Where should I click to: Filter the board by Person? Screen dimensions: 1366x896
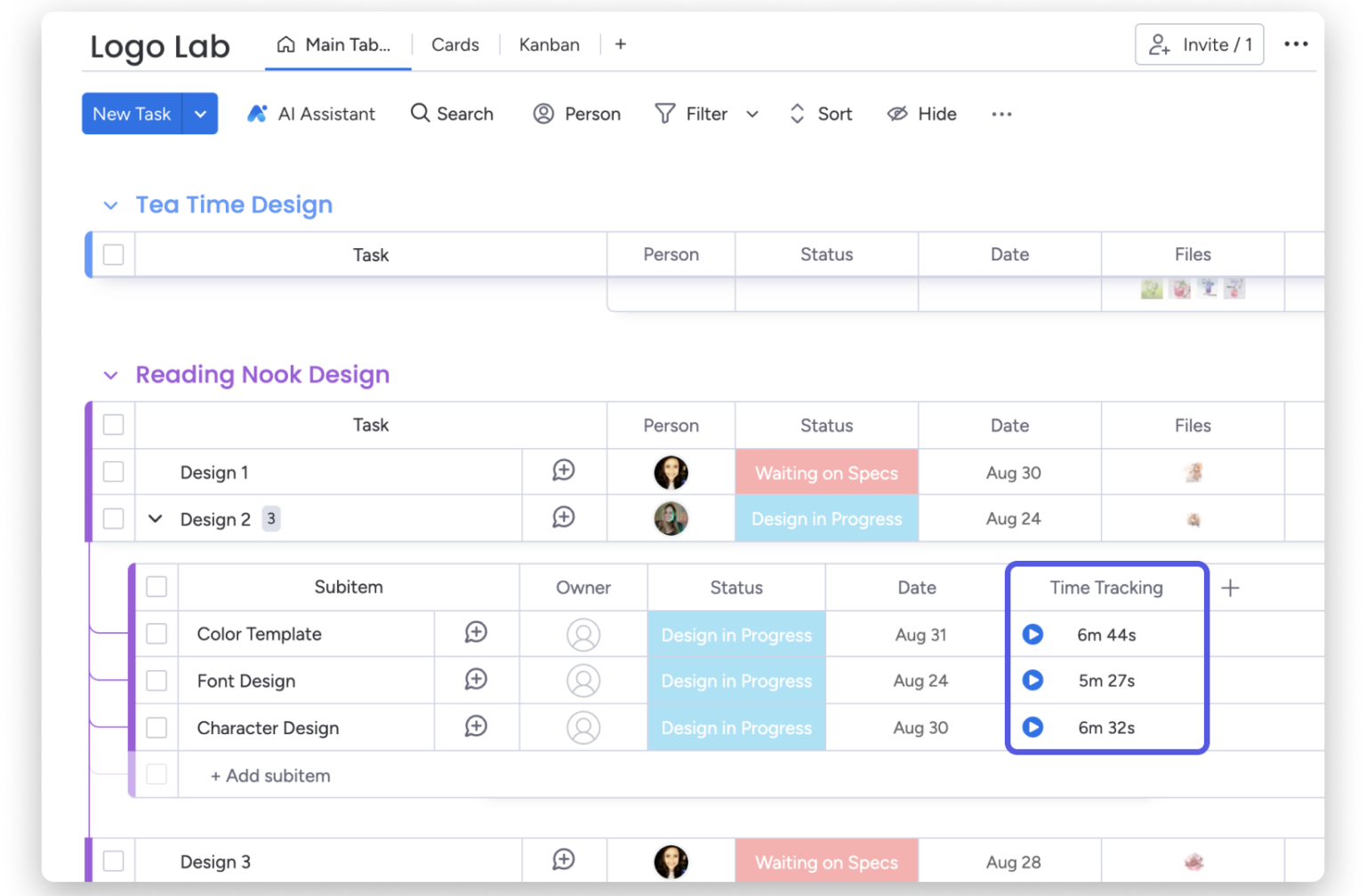(576, 114)
